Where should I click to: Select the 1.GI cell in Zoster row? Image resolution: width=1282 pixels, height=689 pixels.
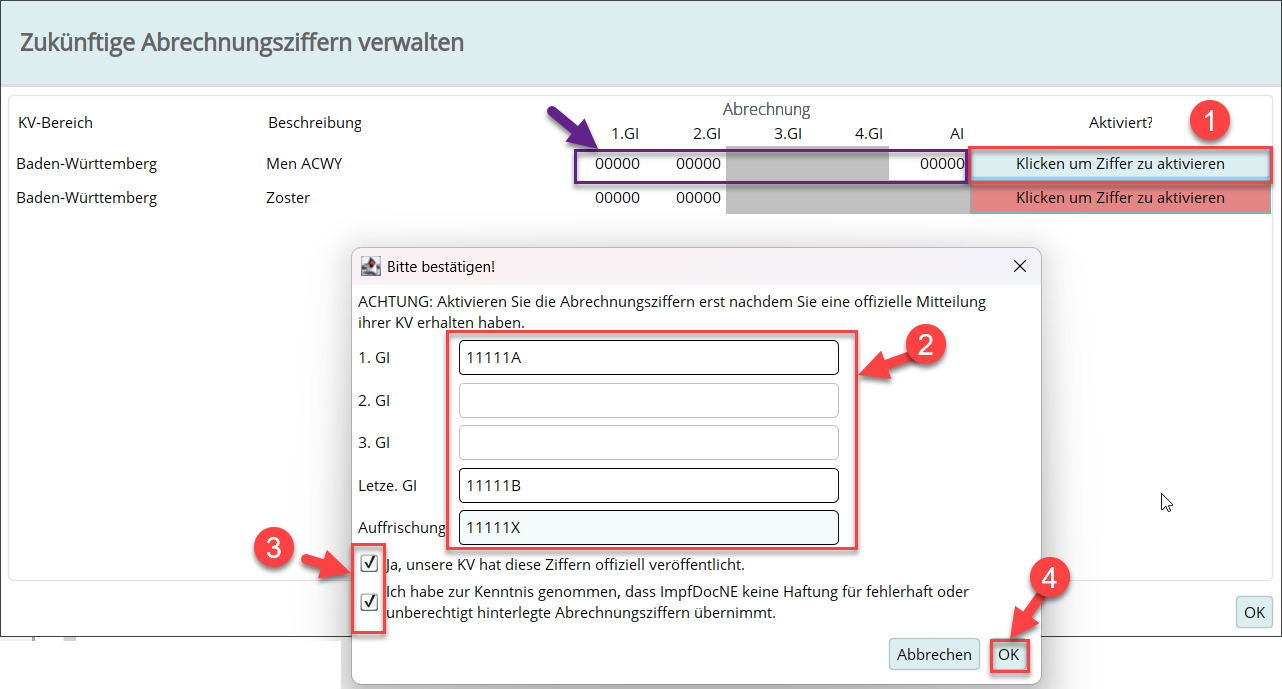[x=617, y=198]
